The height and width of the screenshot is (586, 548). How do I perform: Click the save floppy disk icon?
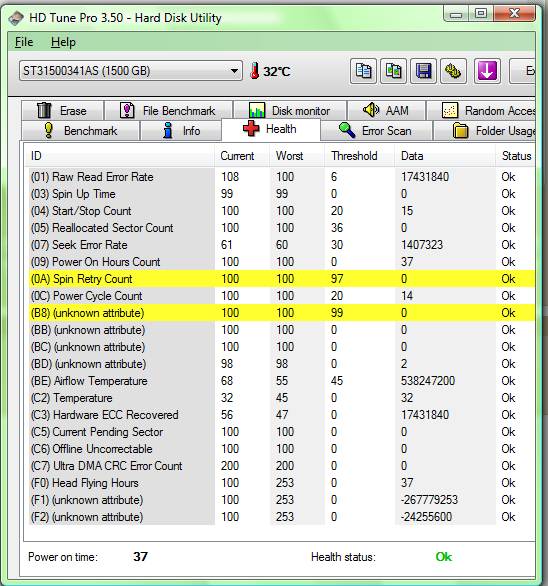click(x=423, y=71)
